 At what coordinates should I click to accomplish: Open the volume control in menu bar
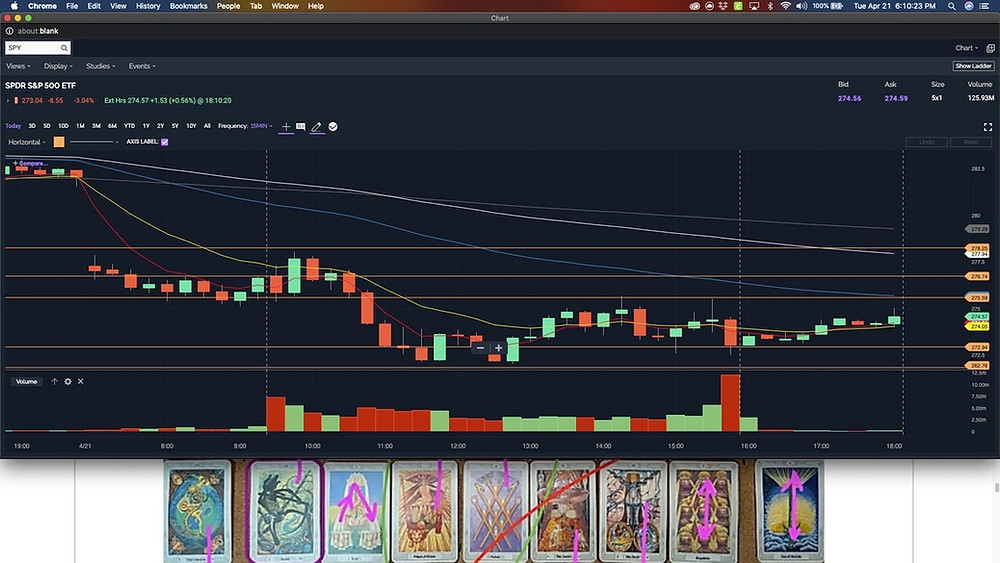[801, 6]
